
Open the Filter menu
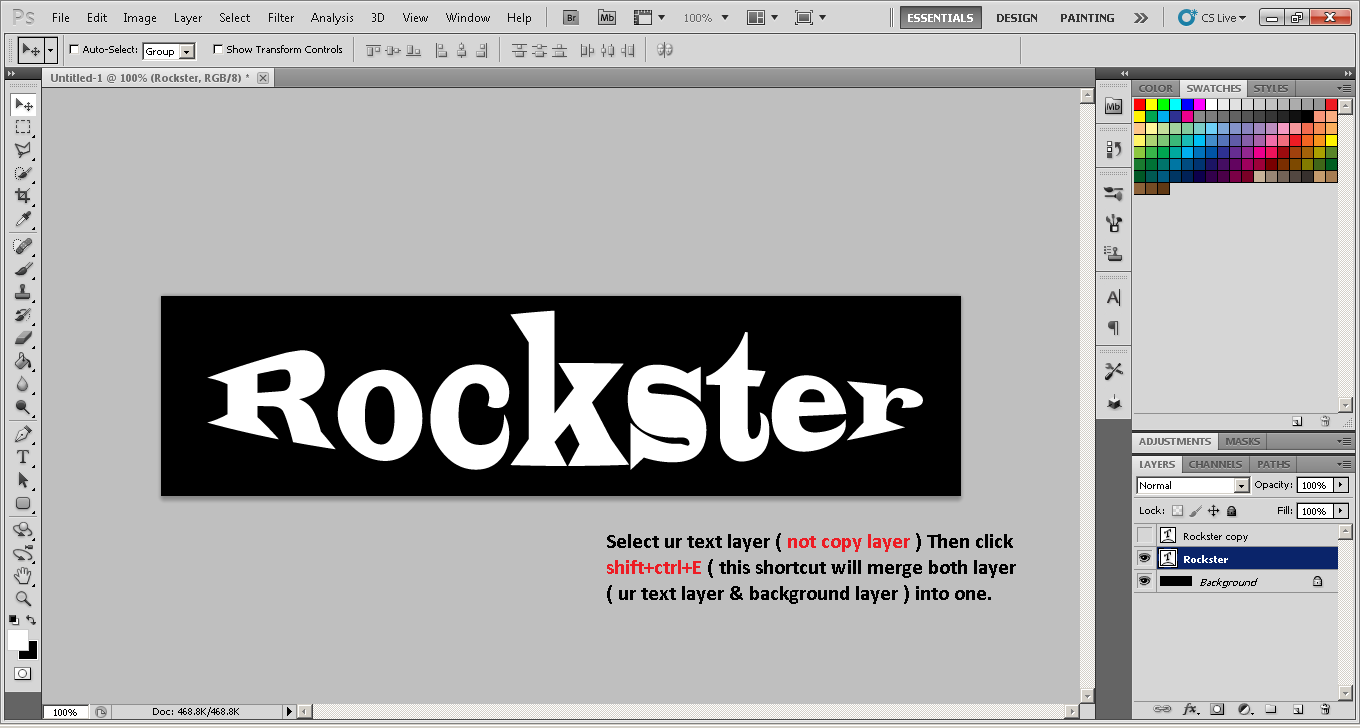pos(281,18)
